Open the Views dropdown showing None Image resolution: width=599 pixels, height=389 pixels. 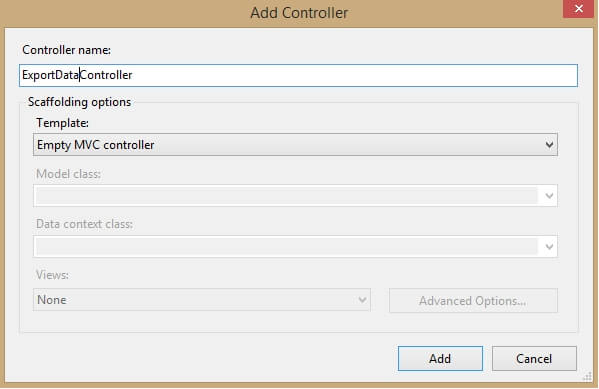202,300
